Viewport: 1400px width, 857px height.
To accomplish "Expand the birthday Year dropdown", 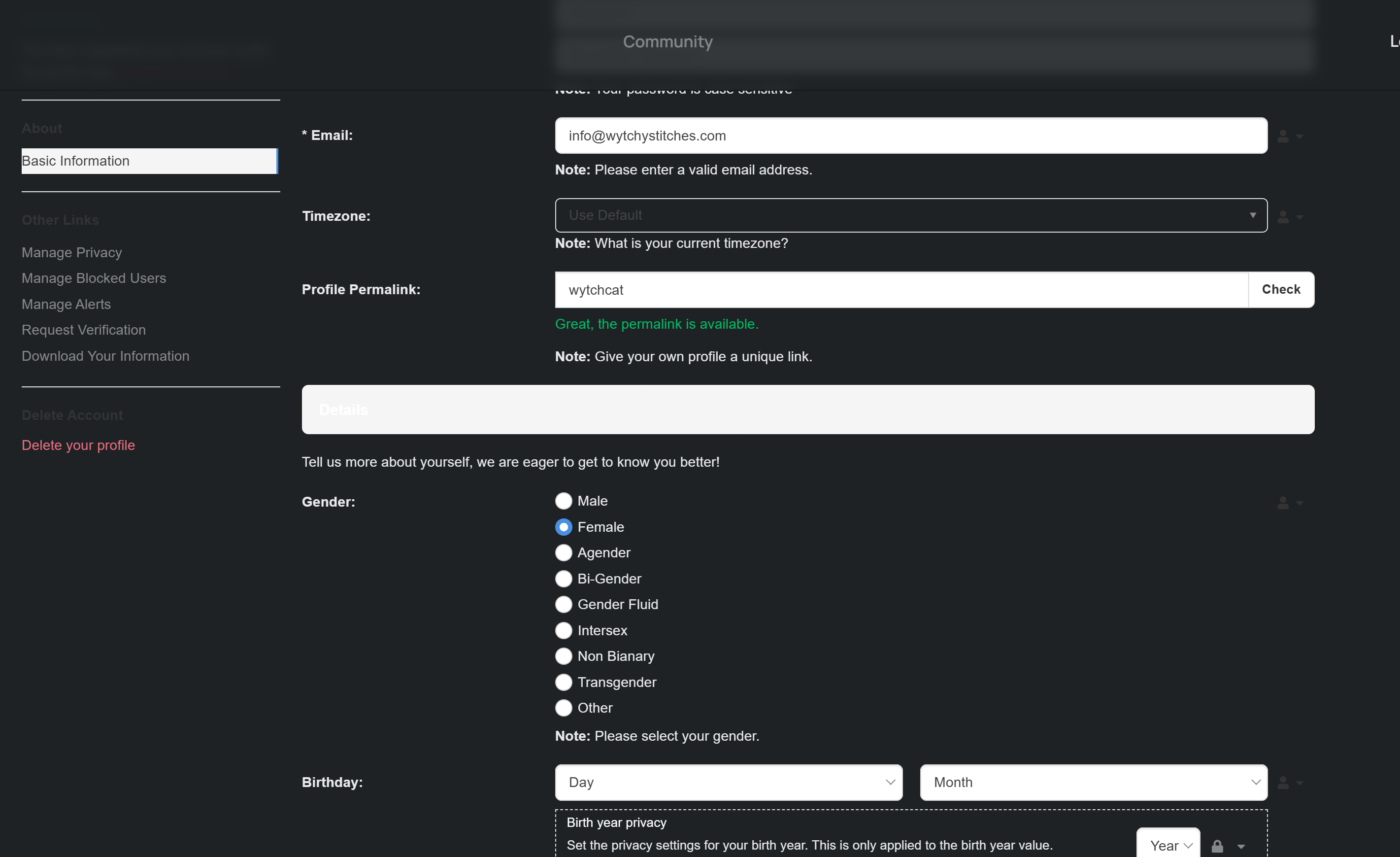I will pos(1168,846).
